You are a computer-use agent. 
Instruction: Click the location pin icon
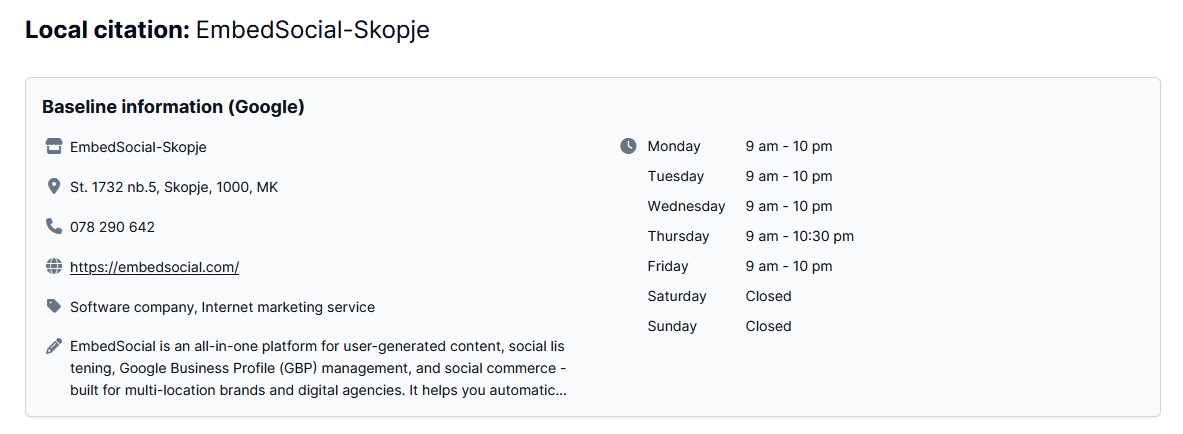(x=54, y=187)
